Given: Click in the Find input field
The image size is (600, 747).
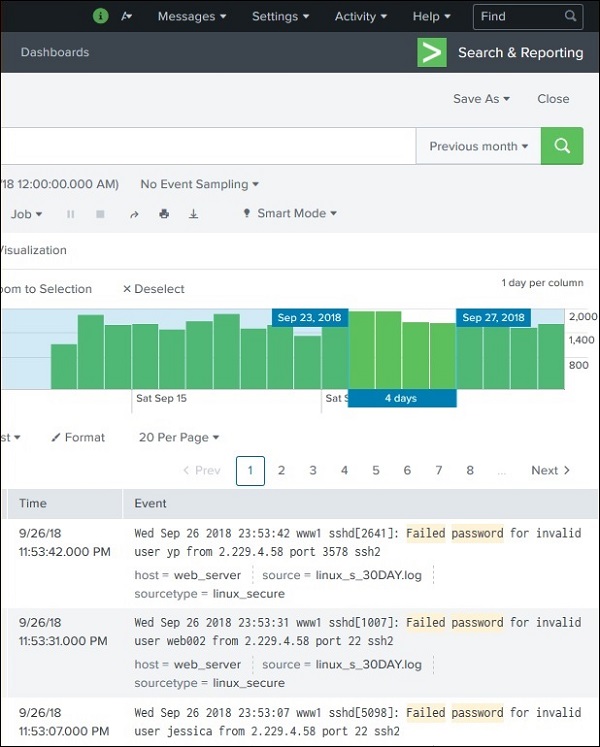Looking at the screenshot, I should pos(520,16).
